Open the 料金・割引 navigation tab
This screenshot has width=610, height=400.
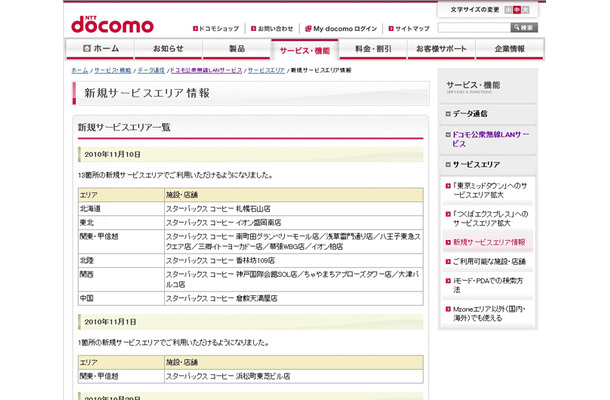373,49
